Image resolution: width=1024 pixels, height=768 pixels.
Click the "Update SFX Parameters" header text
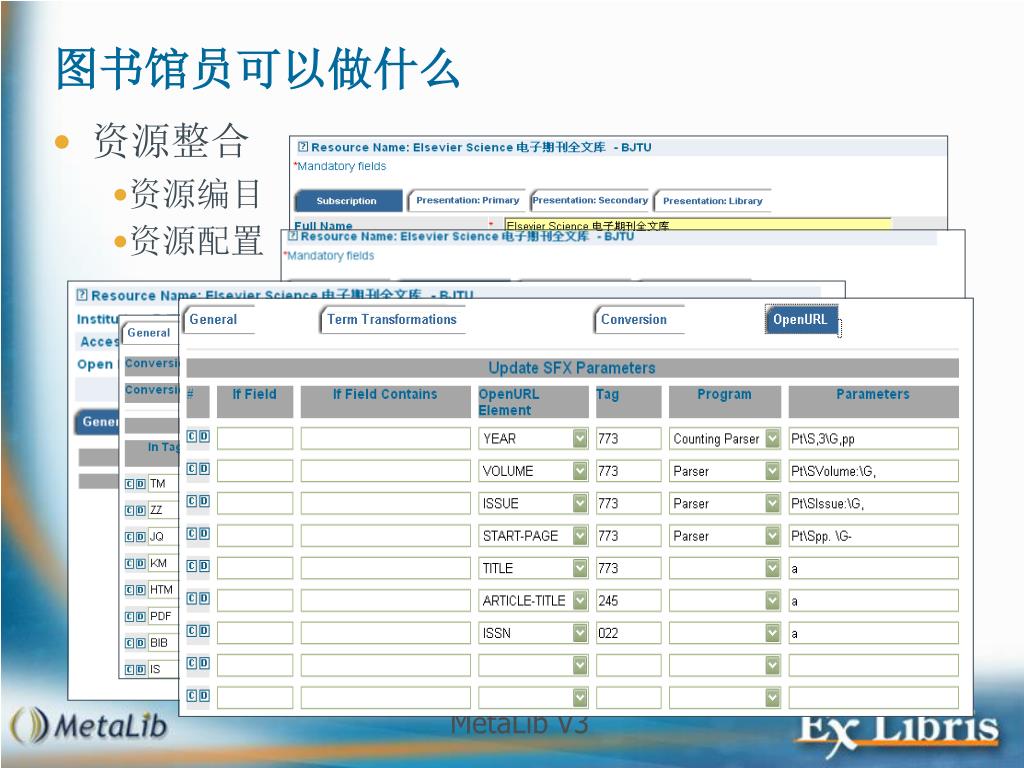point(571,368)
